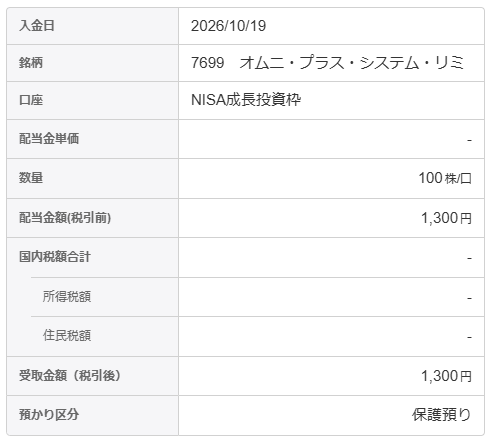The image size is (487, 438).
Task: Click the 保護預り custody value
Action: (x=442, y=415)
